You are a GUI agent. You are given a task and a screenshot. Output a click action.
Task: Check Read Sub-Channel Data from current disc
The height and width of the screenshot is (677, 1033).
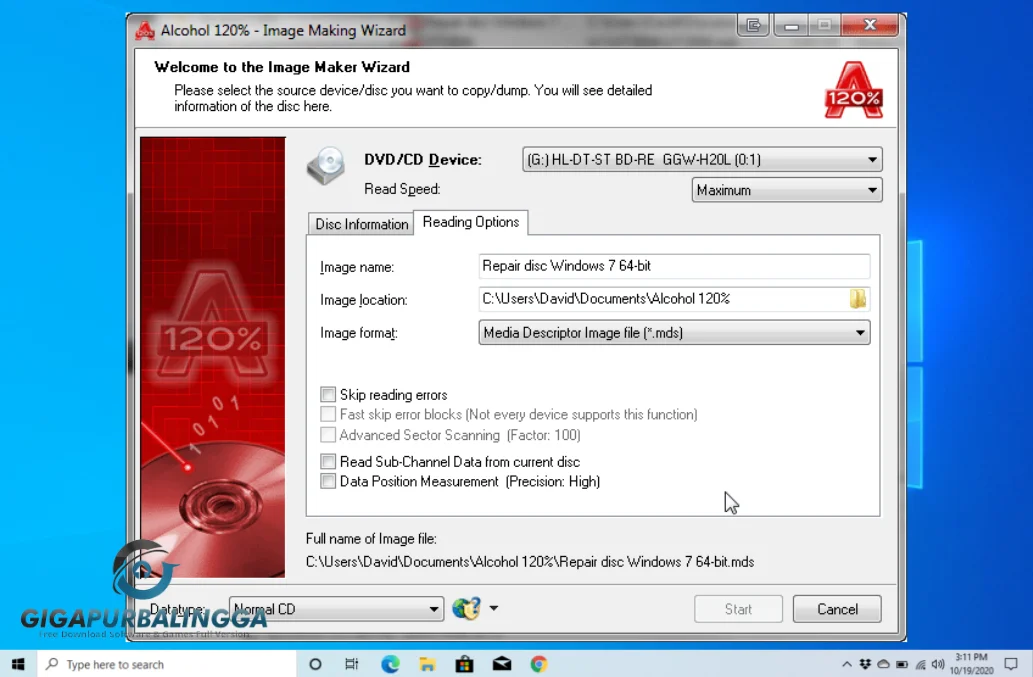328,461
